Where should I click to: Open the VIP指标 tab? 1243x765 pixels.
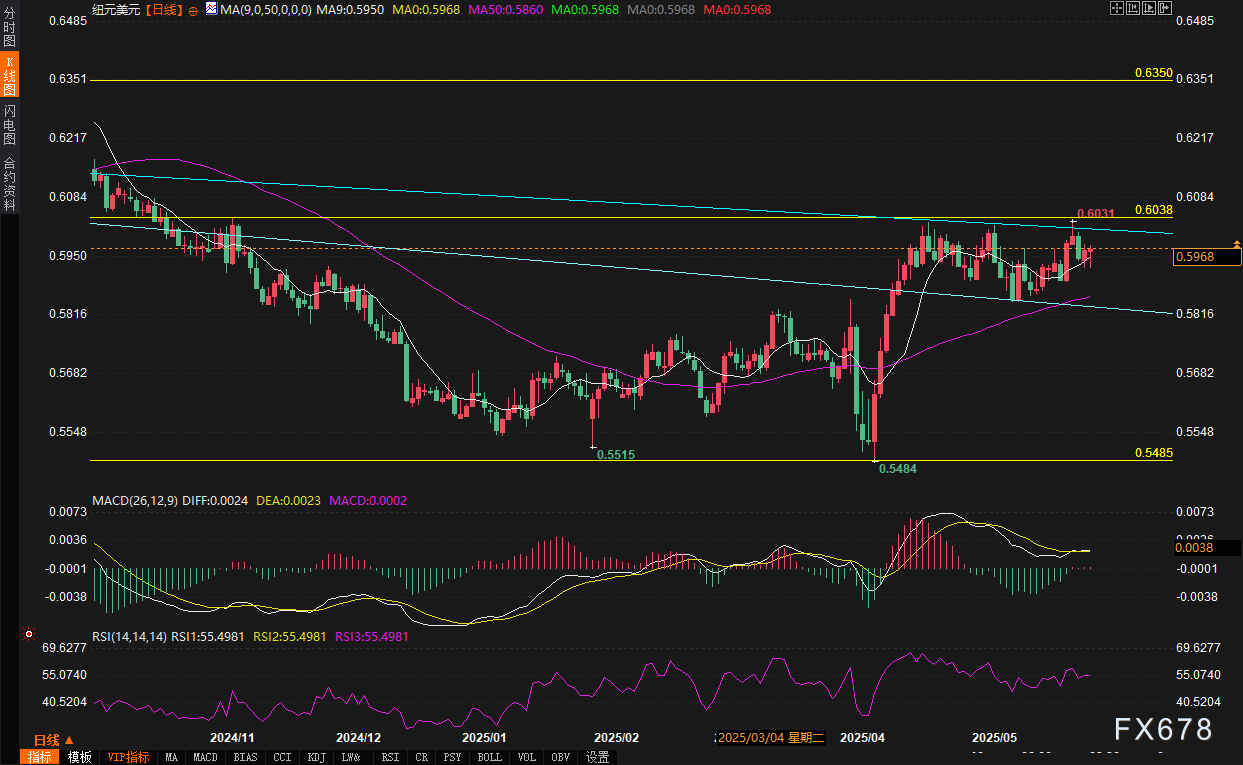point(129,757)
